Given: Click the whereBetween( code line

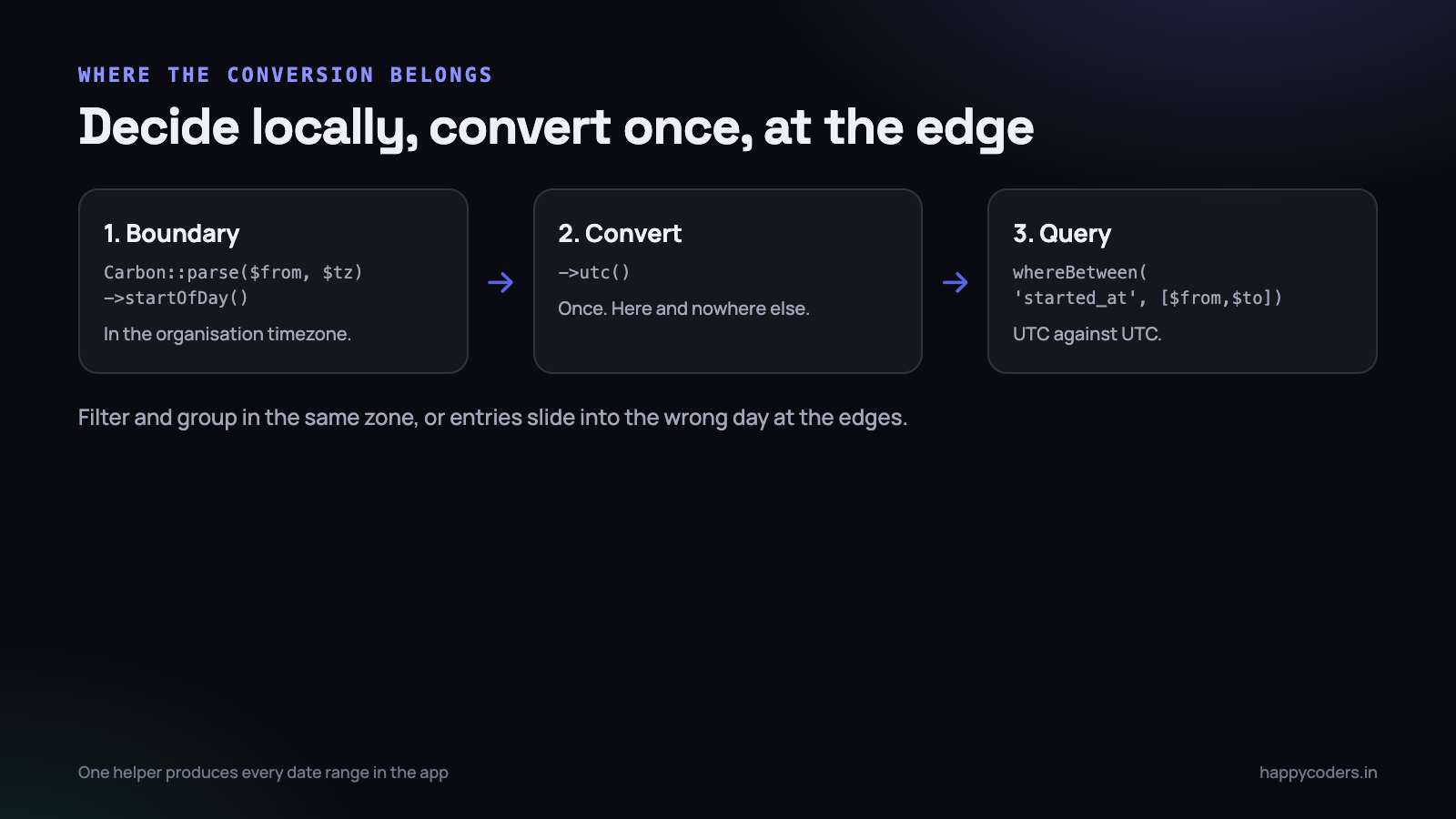Looking at the screenshot, I should click(x=1080, y=272).
